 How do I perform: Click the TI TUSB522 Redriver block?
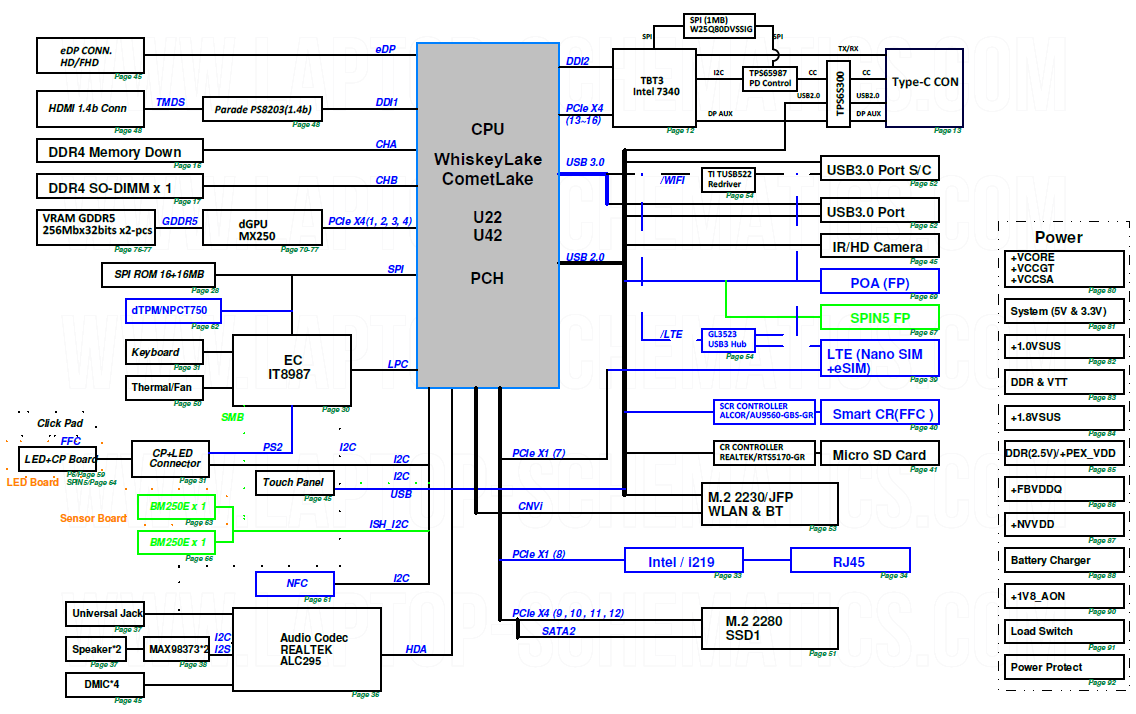pyautogui.click(x=728, y=180)
